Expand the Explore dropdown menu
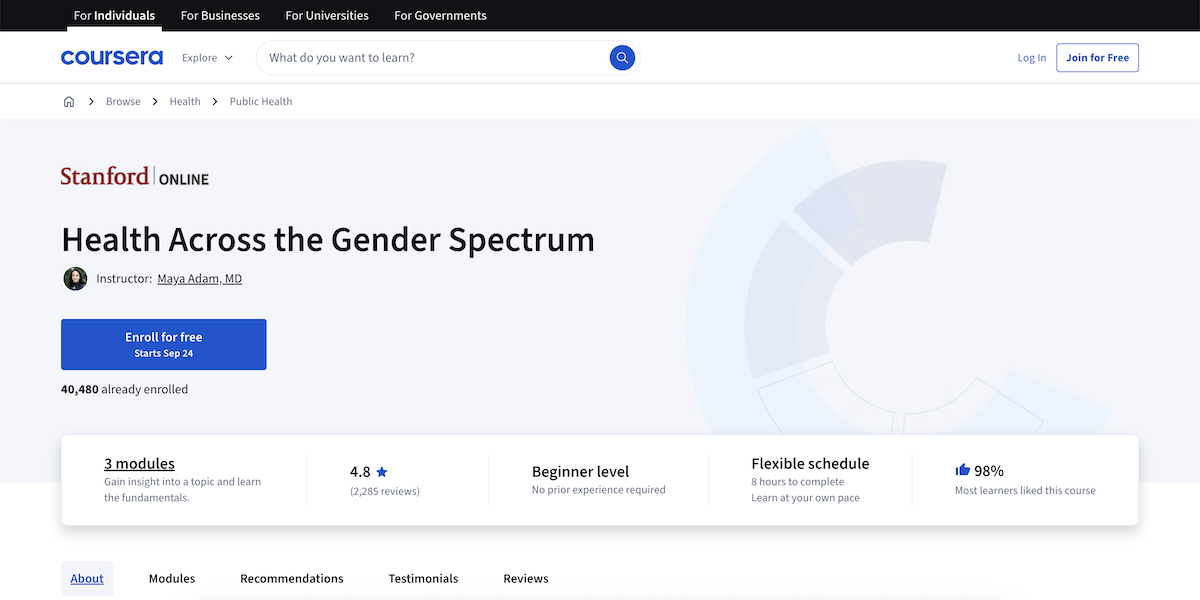The image size is (1200, 600). pyautogui.click(x=207, y=58)
